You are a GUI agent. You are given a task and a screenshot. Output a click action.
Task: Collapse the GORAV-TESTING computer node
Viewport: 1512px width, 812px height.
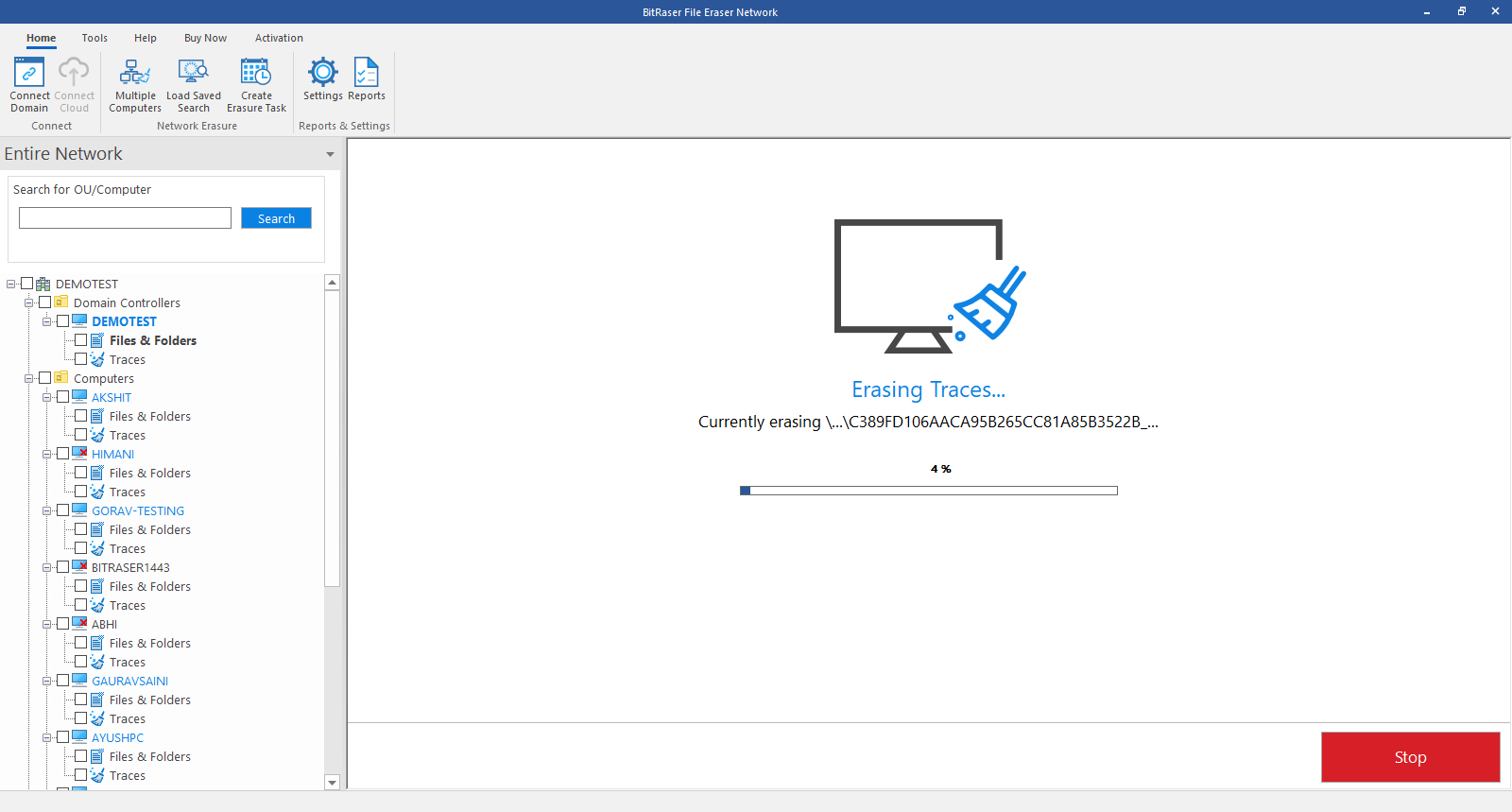coord(46,510)
